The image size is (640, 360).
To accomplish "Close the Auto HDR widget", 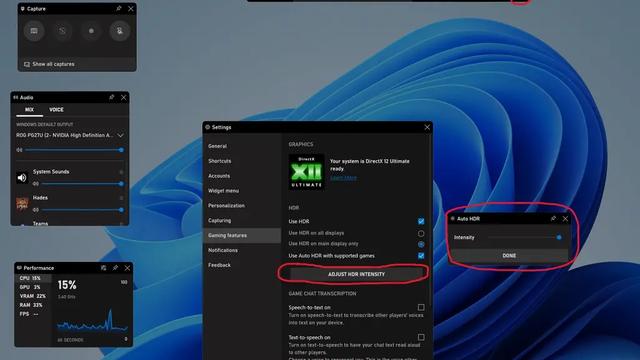I will pos(565,219).
